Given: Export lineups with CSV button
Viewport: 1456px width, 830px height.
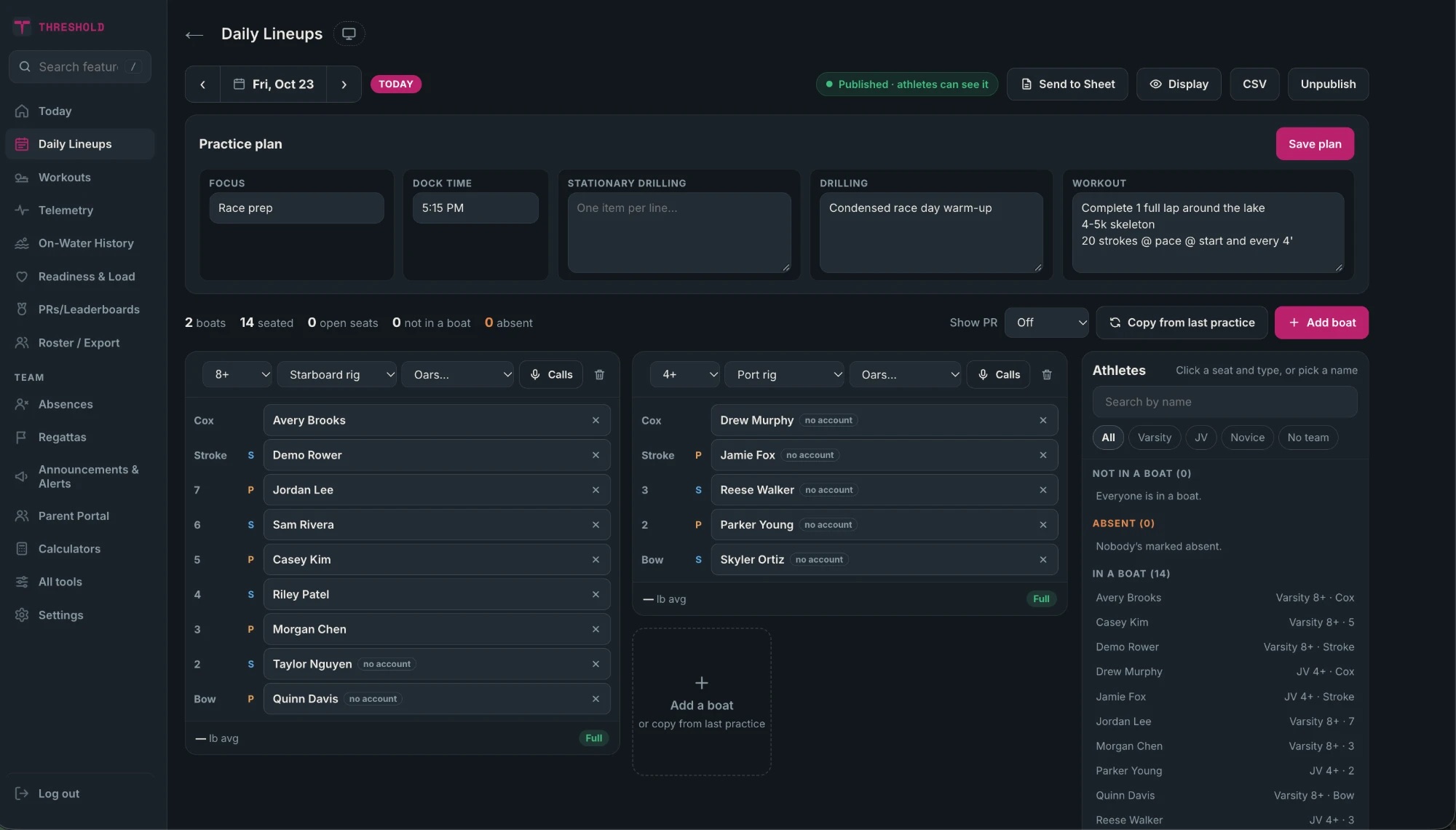Looking at the screenshot, I should coord(1254,84).
